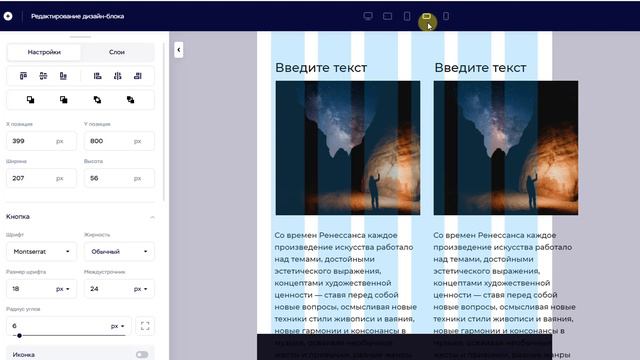The width and height of the screenshot is (640, 360).
Task: Click the X position field showing 399
Action: click(x=41, y=141)
